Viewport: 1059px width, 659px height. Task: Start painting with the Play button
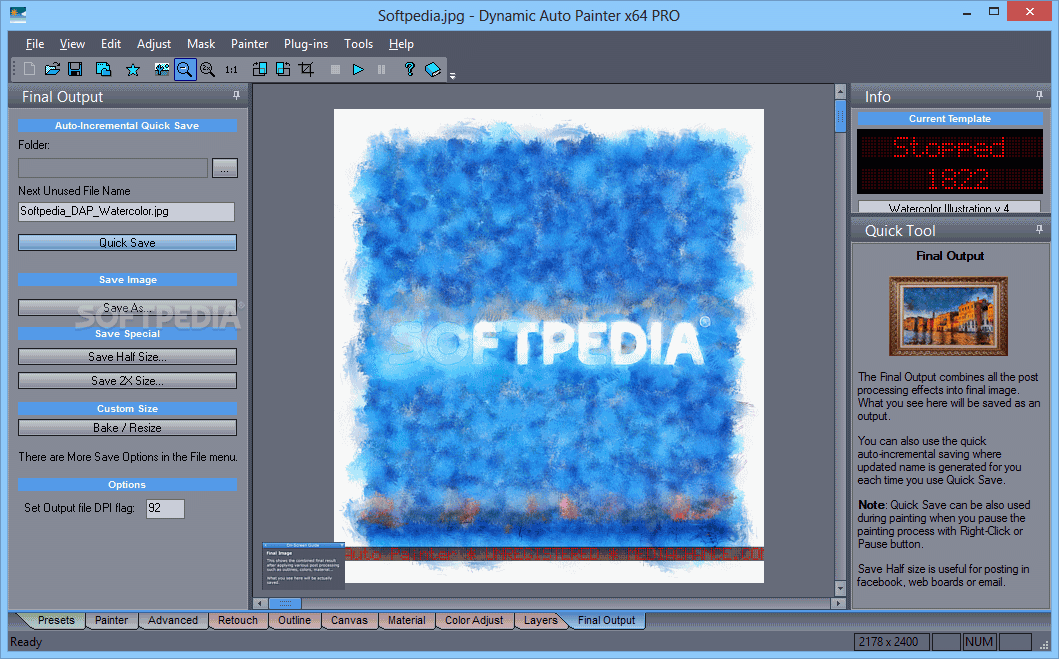click(358, 69)
